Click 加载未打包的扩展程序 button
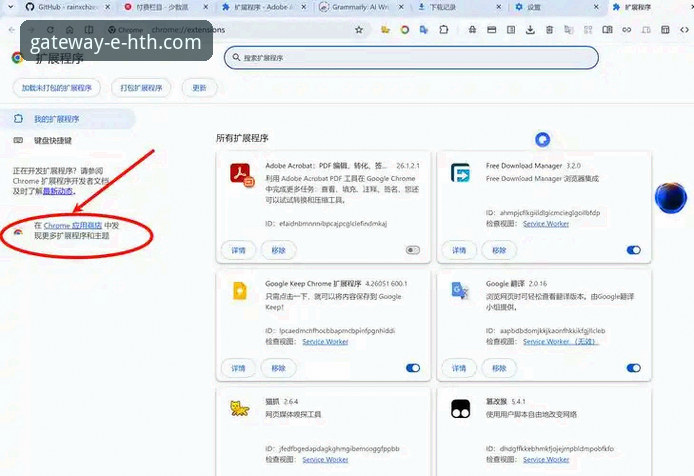694x476 pixels. [x=57, y=88]
